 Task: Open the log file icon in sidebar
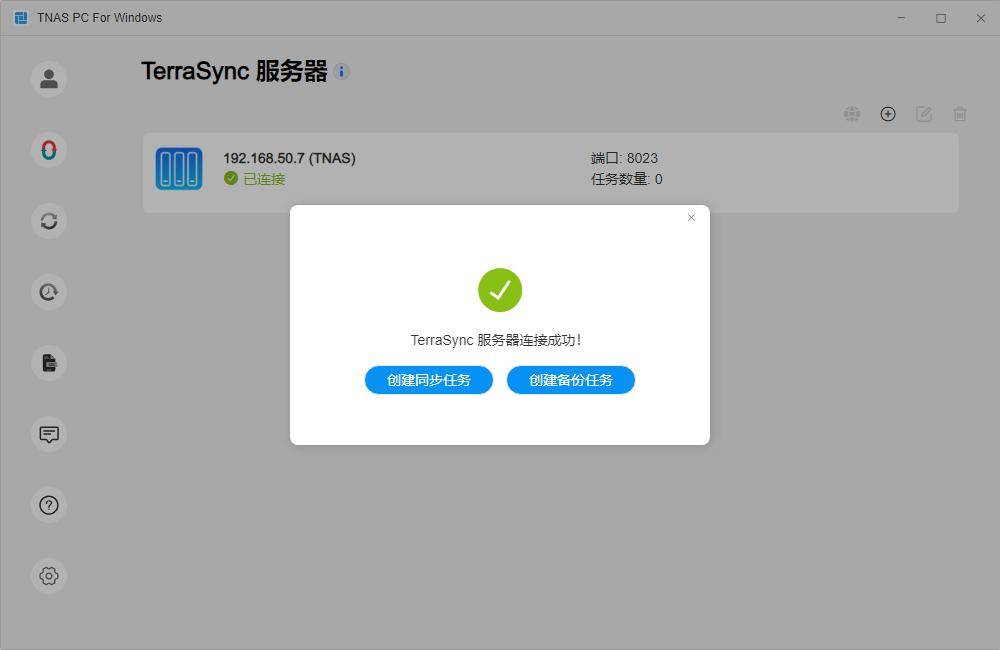[x=49, y=363]
